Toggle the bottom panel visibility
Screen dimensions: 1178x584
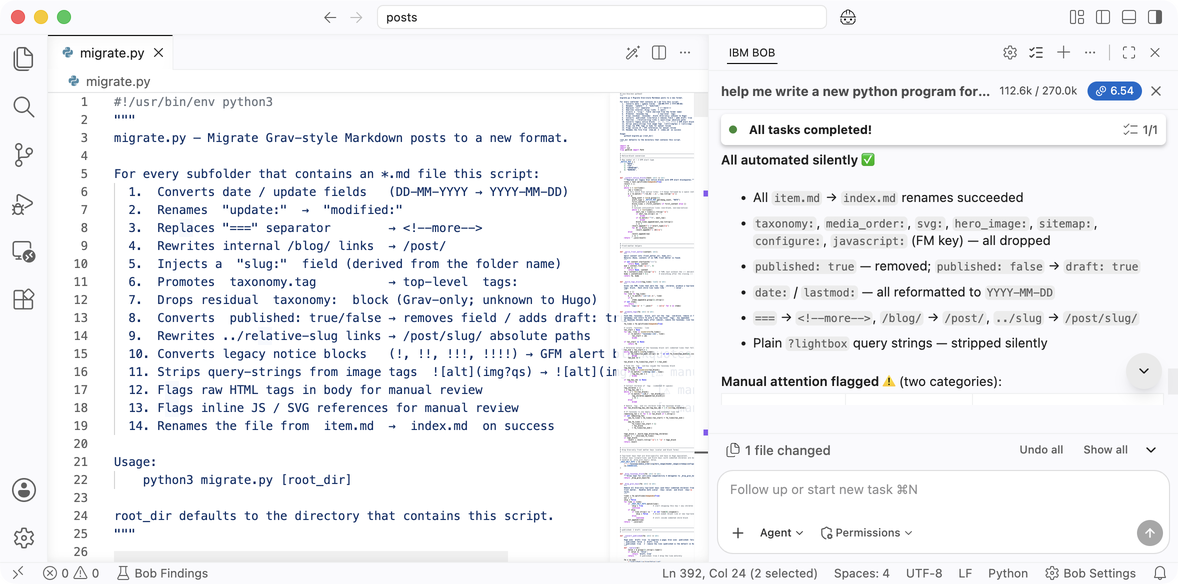pos(1128,17)
